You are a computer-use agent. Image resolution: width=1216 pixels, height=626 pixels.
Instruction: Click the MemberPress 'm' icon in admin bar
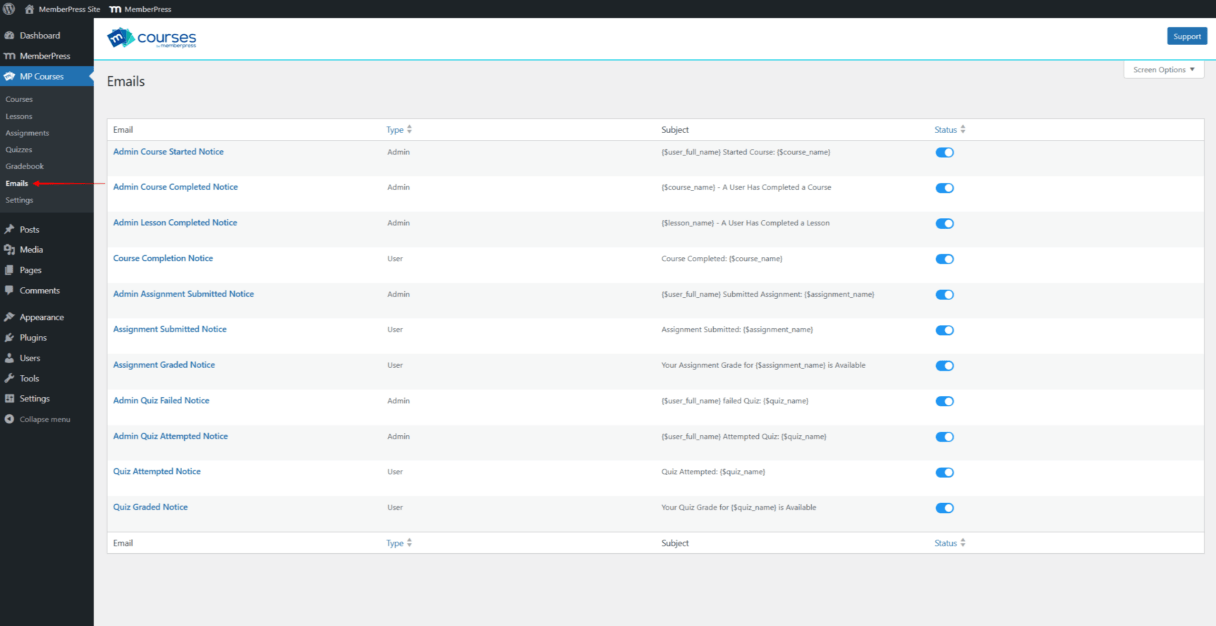[115, 9]
